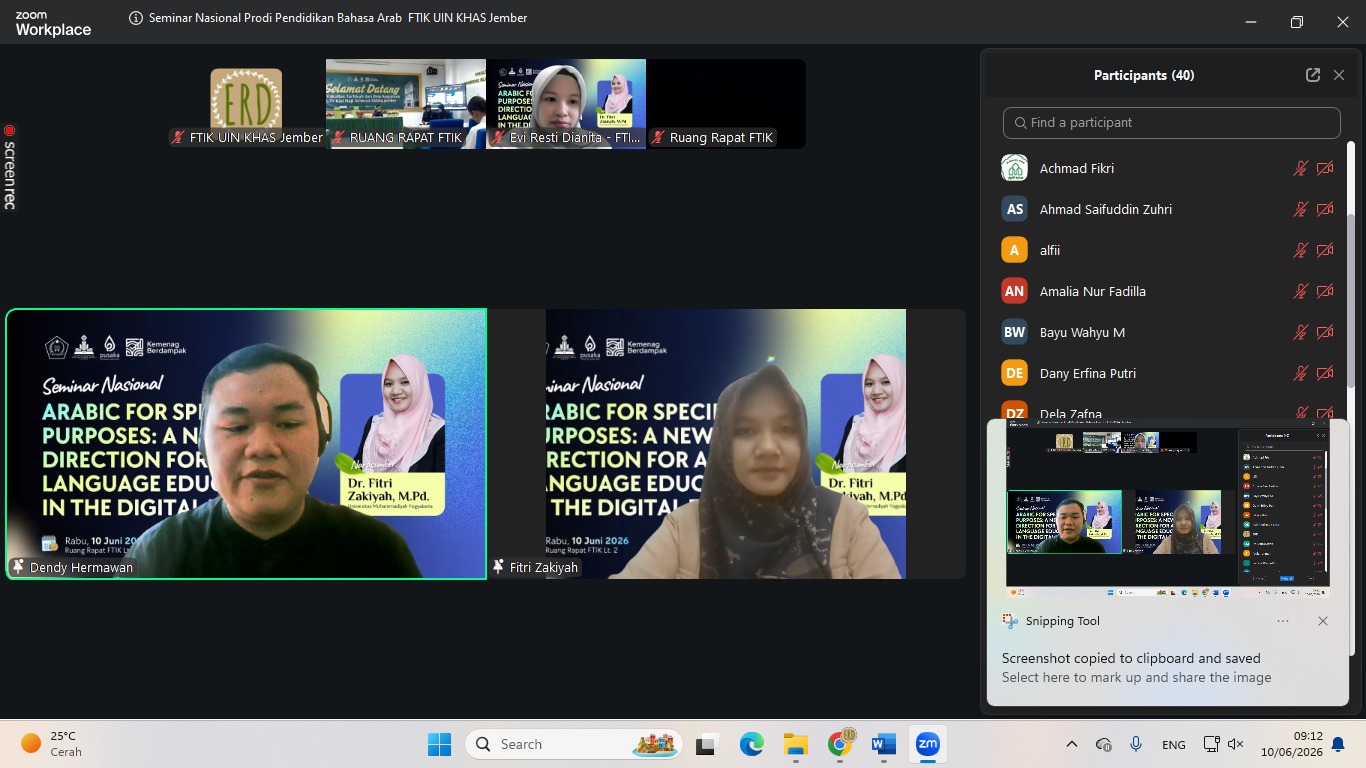Select participant alfii
The image size is (1366, 768).
pyautogui.click(x=1170, y=250)
